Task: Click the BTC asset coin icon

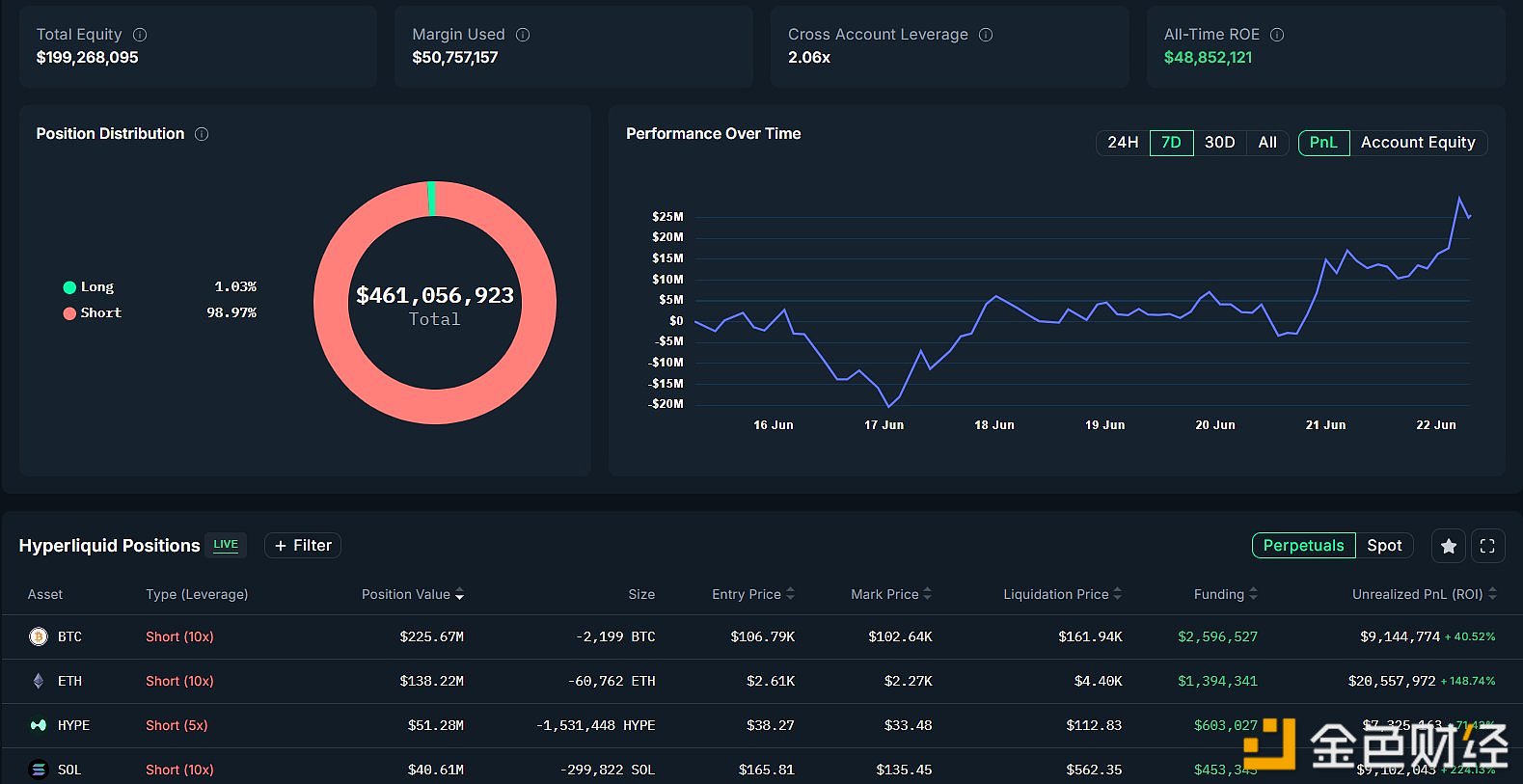Action: click(x=39, y=636)
